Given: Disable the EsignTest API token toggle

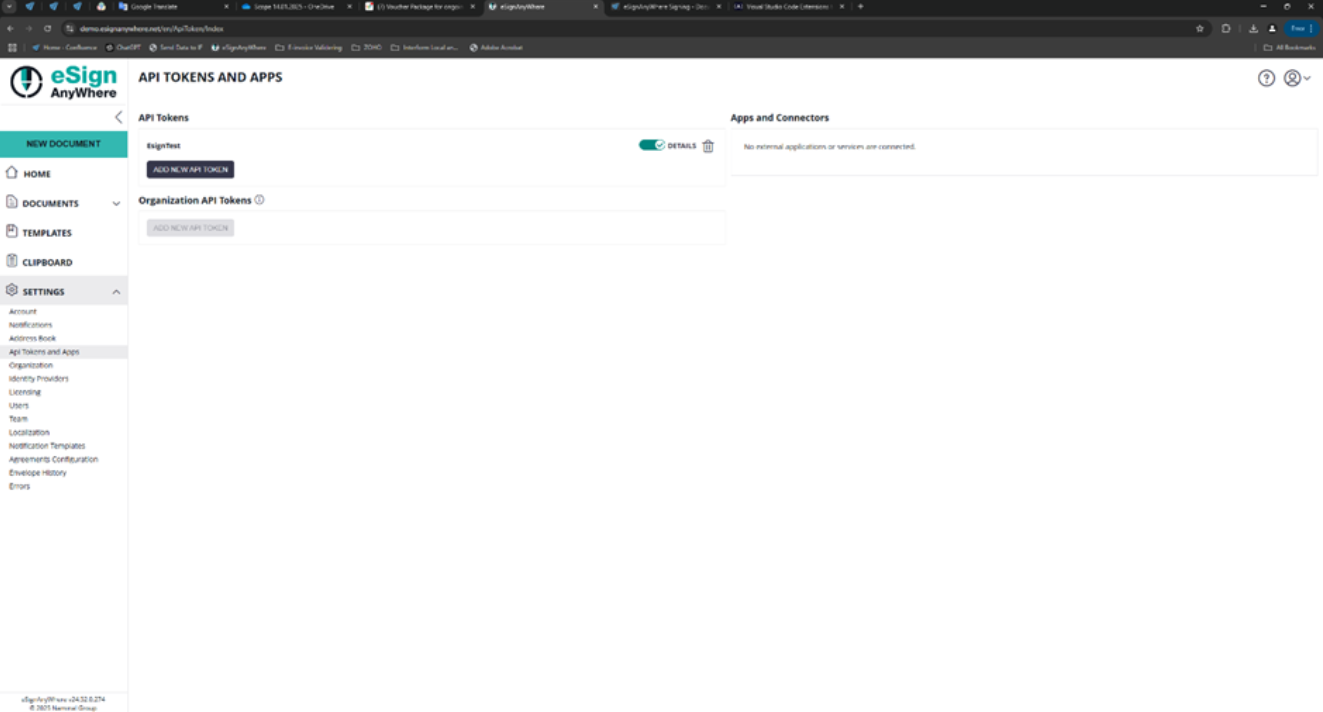Looking at the screenshot, I should pyautogui.click(x=651, y=145).
